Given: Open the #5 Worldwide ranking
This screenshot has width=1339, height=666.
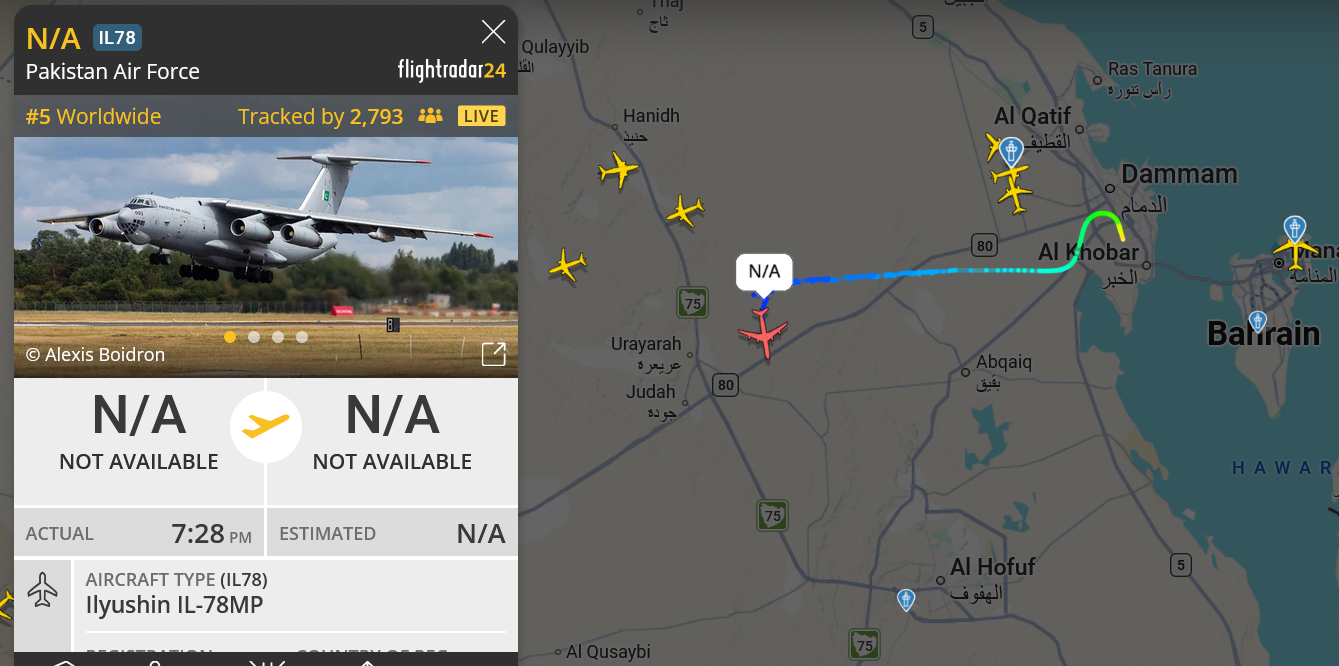Looking at the screenshot, I should (93, 116).
